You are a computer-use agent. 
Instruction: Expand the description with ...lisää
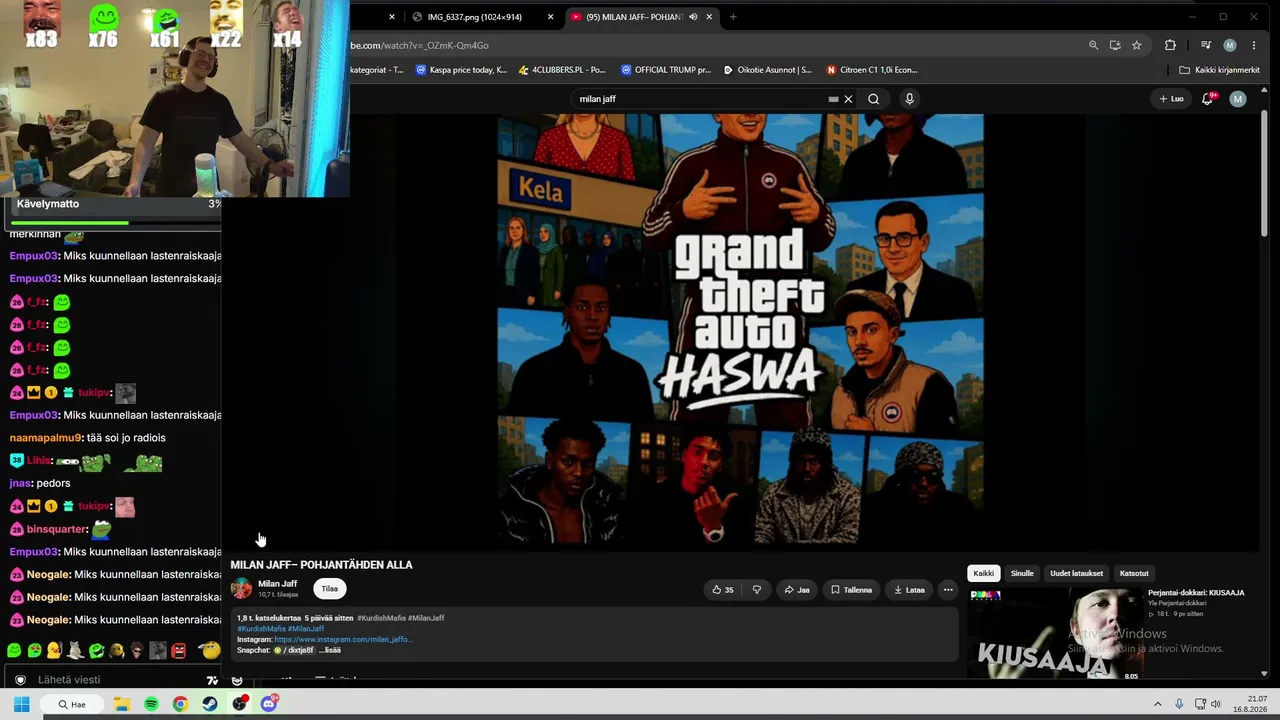330,650
